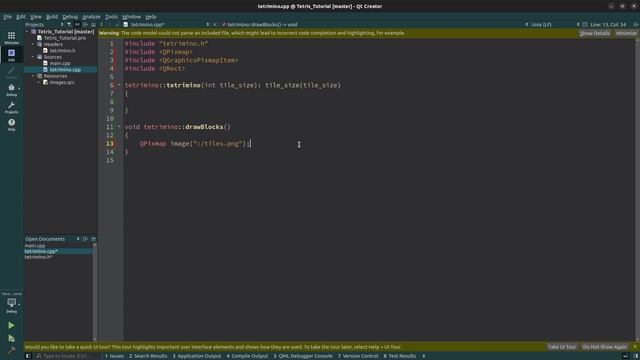This screenshot has width=640, height=360.
Task: Select main.cpp in Open Documents list
Action: (x=35, y=246)
